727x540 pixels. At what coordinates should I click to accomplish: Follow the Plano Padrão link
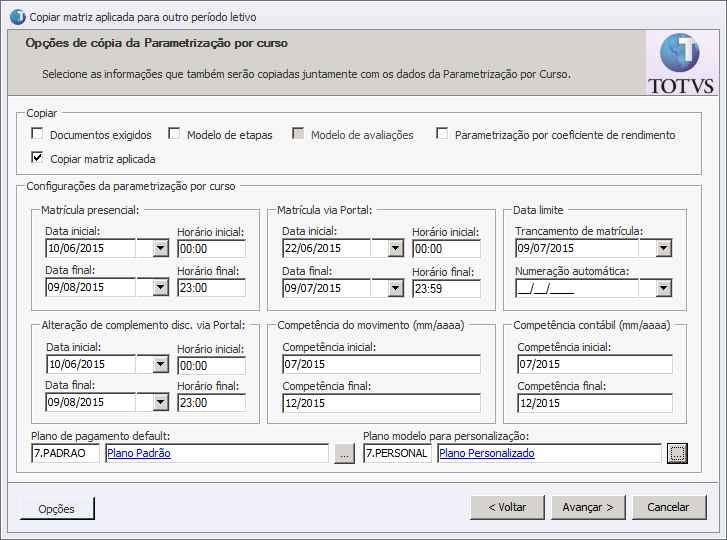139,453
